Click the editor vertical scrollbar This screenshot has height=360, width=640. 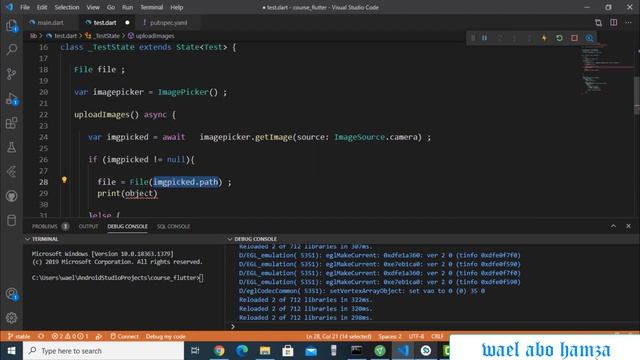point(637,95)
